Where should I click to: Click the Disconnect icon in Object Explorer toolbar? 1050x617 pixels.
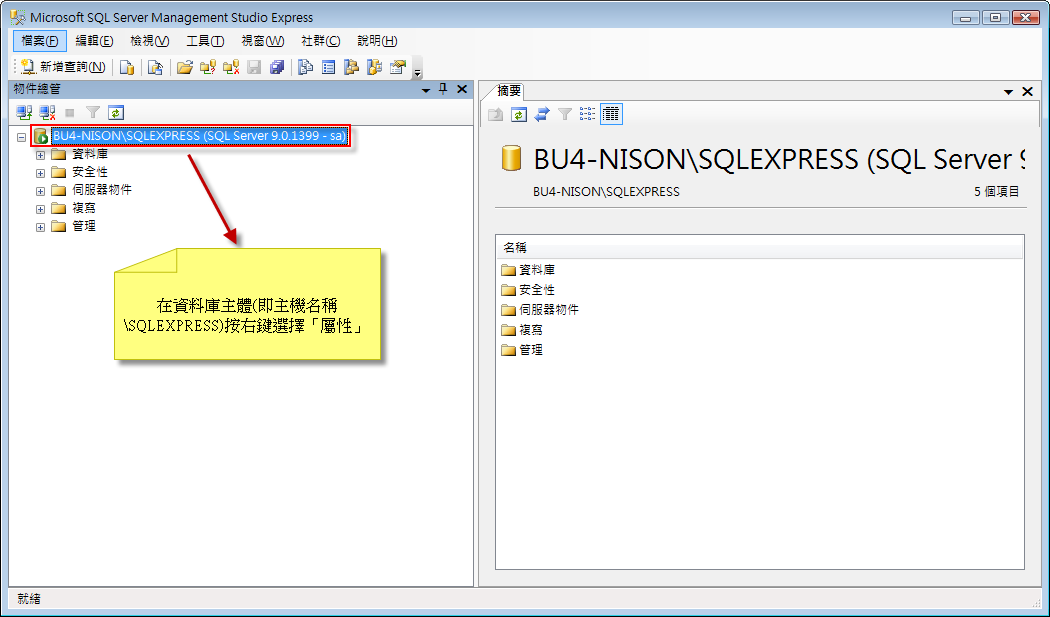45,112
